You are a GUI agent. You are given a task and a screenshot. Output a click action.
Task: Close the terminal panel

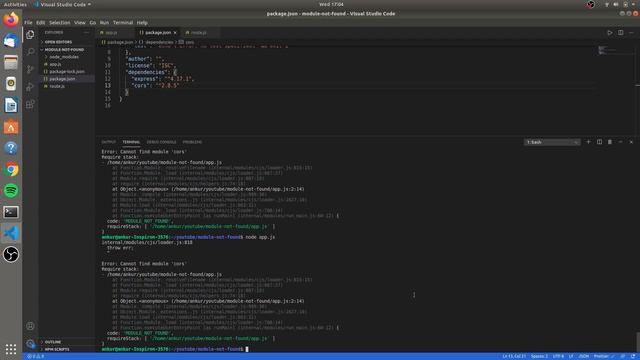tap(631, 142)
